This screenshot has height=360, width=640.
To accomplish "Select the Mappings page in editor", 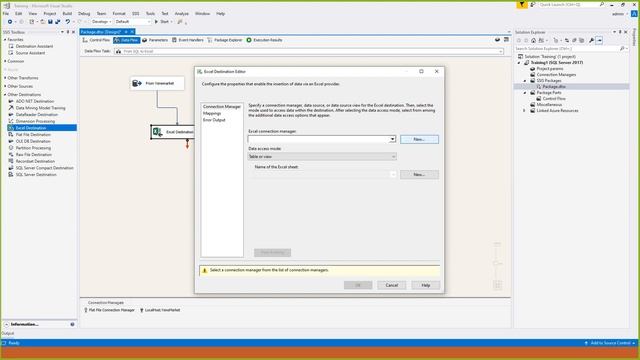I will click(212, 113).
